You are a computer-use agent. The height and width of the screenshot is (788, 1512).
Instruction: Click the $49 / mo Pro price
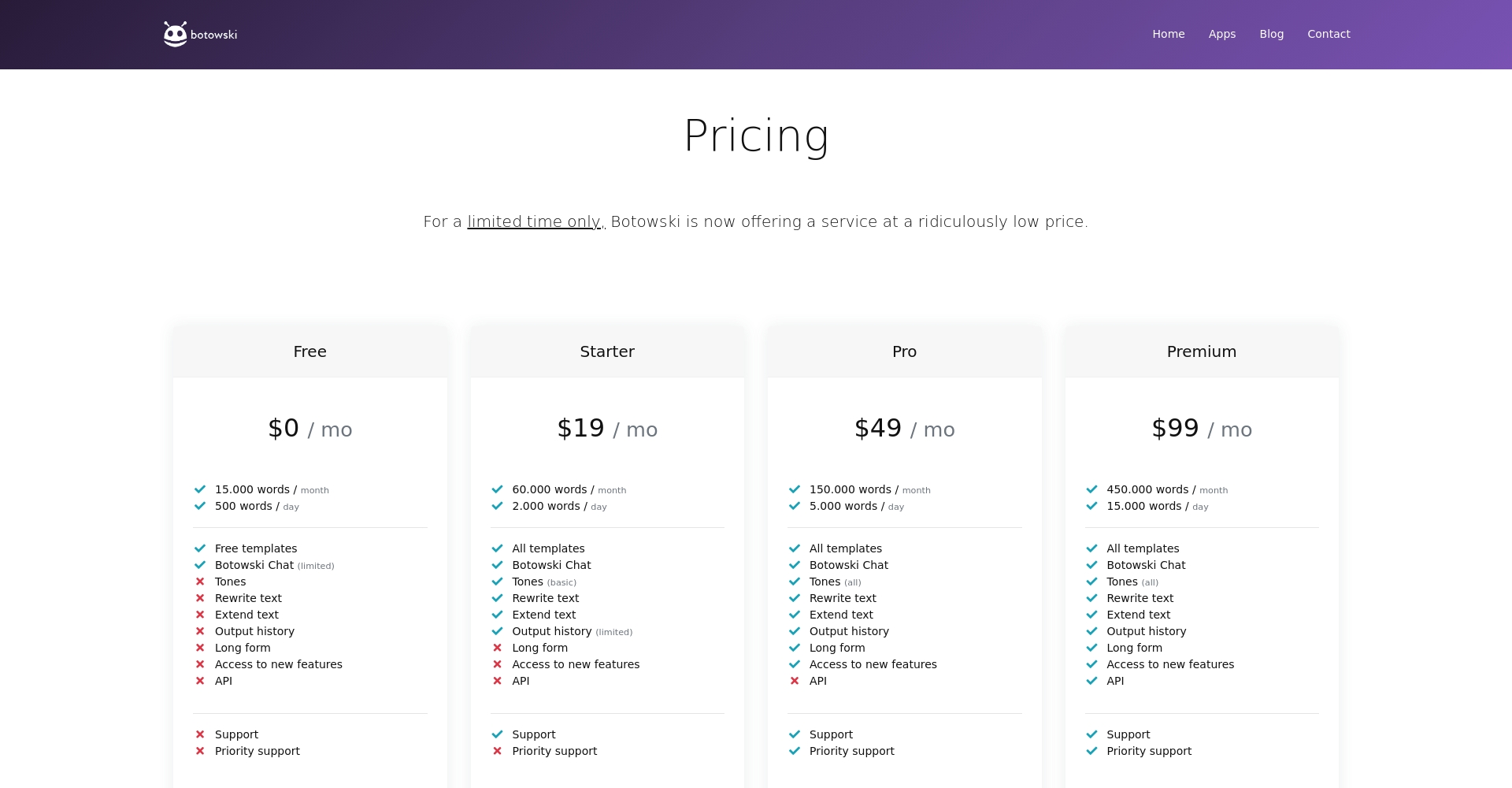(x=904, y=429)
